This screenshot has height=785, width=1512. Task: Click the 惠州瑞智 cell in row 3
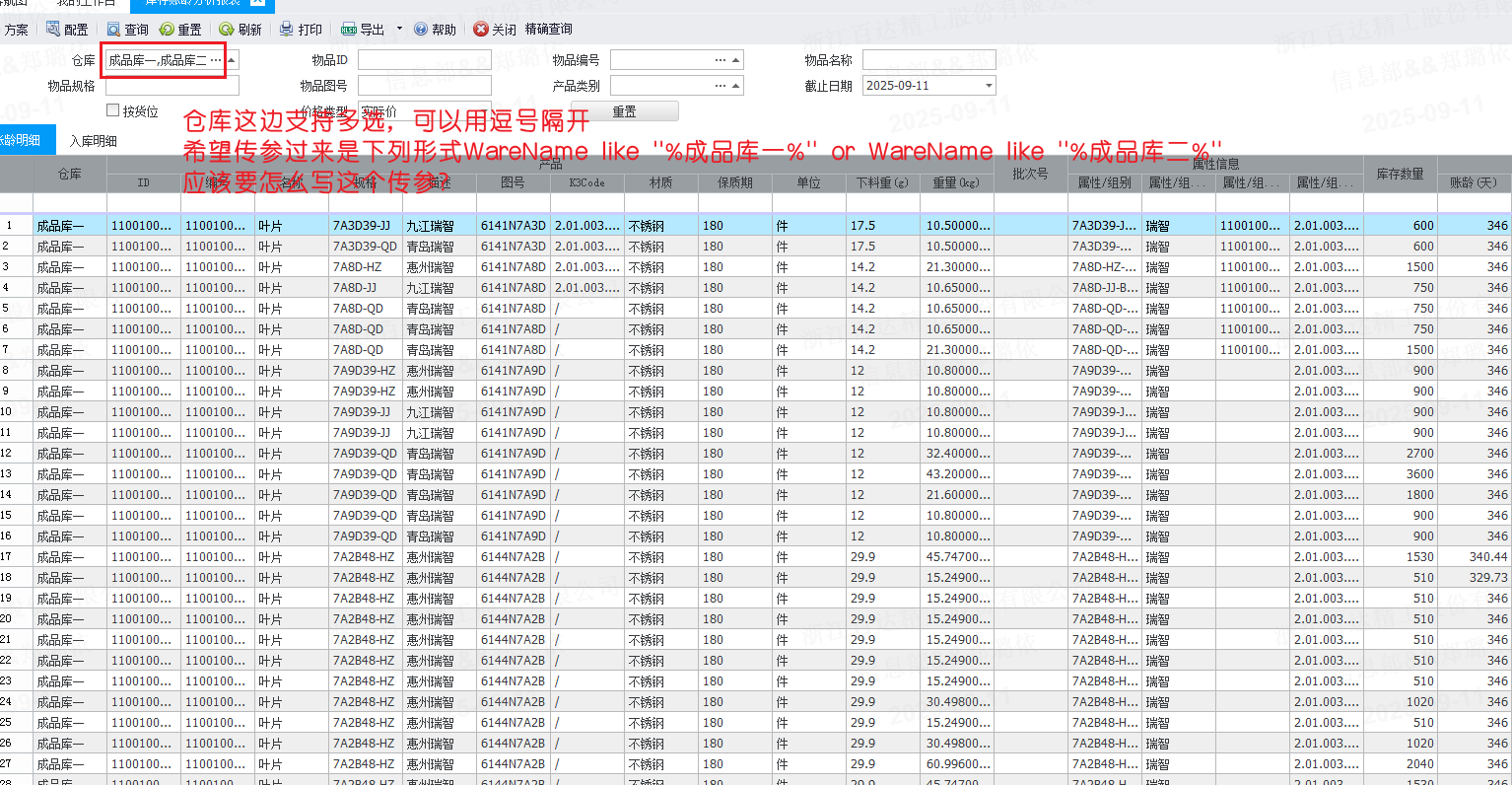(439, 267)
